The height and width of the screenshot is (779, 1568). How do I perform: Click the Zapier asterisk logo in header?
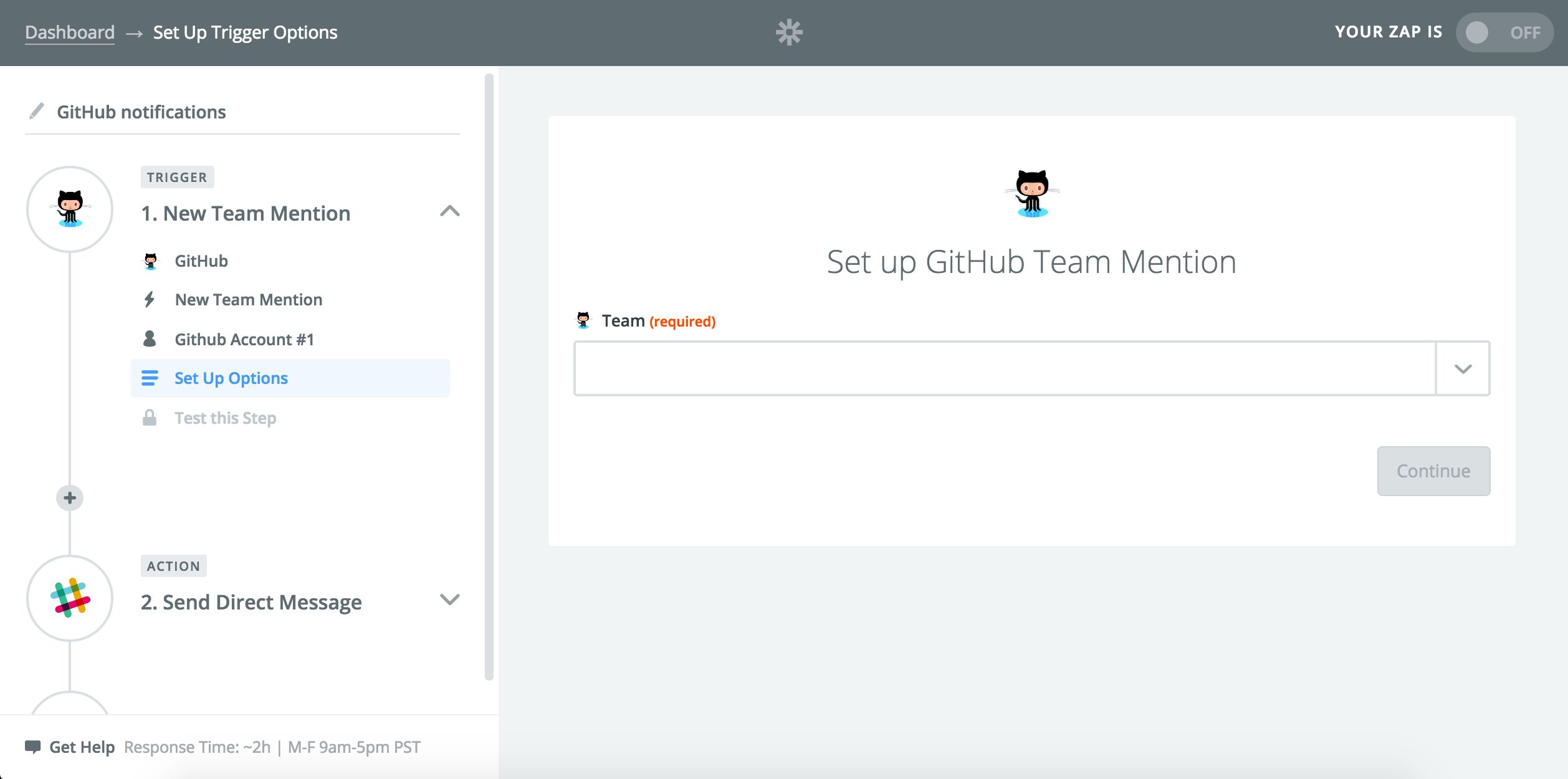click(789, 32)
